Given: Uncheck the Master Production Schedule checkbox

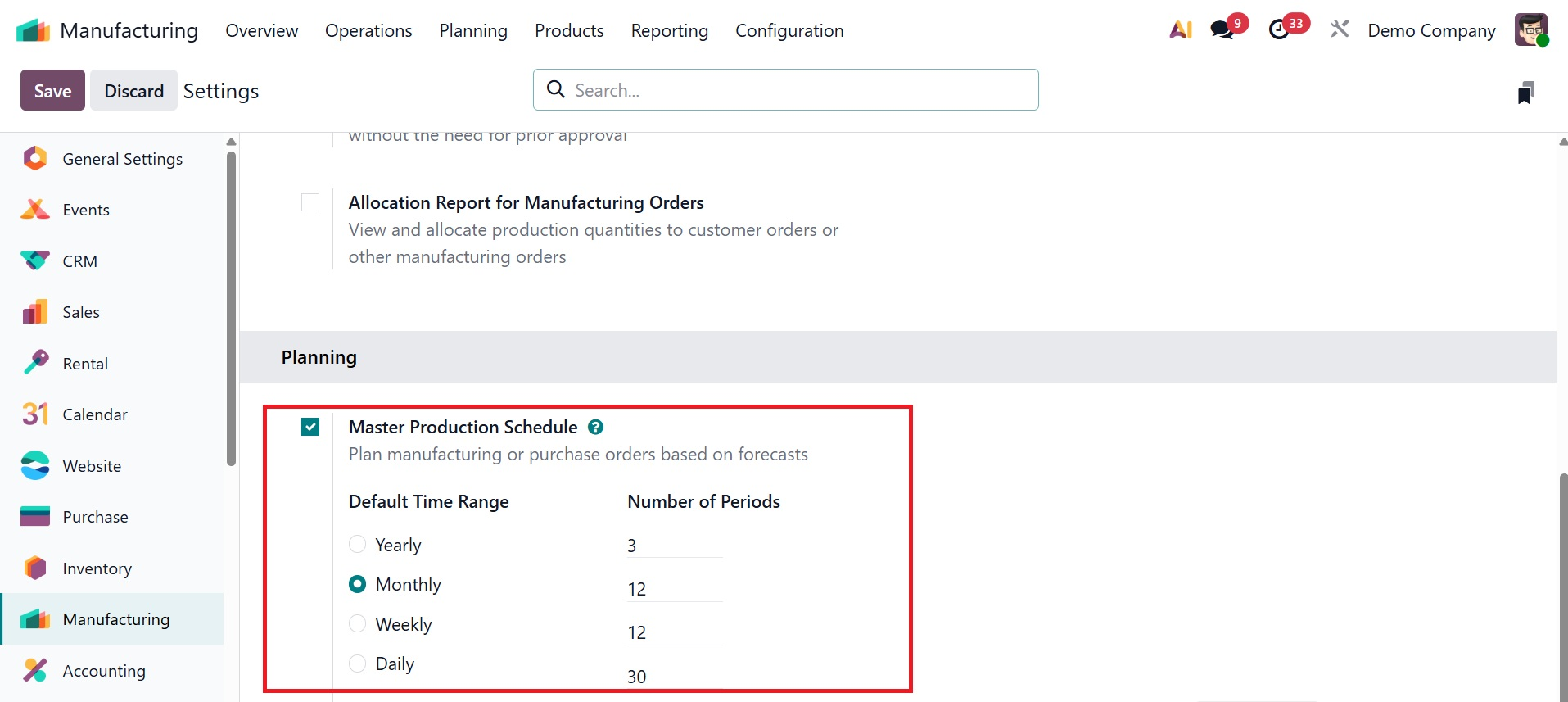Looking at the screenshot, I should [x=310, y=427].
